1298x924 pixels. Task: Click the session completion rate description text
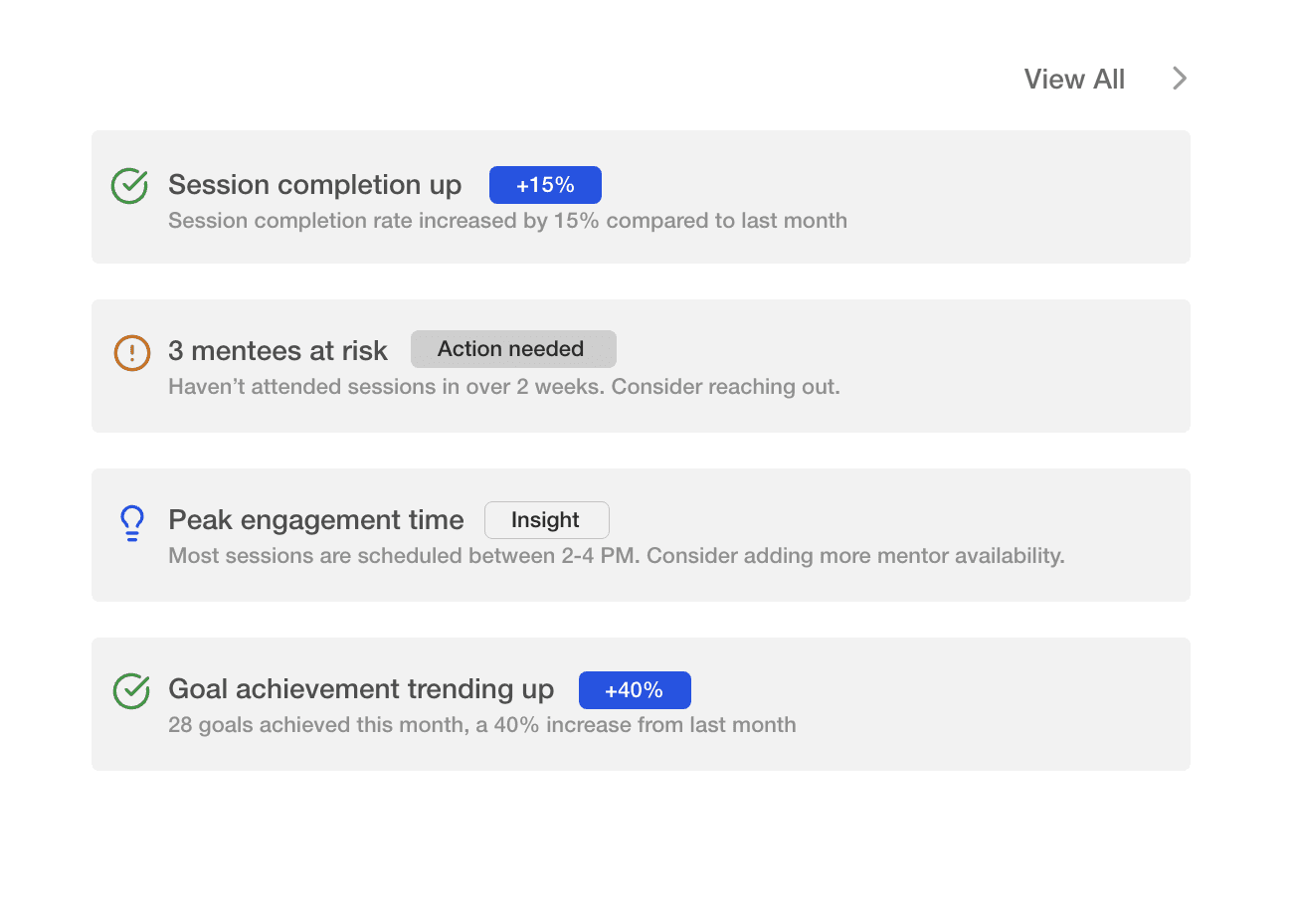[x=507, y=221]
